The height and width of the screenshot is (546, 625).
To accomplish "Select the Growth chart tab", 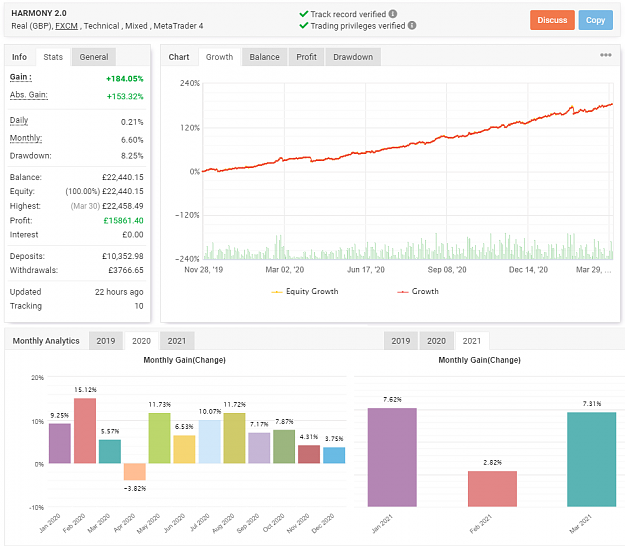I will point(219,57).
